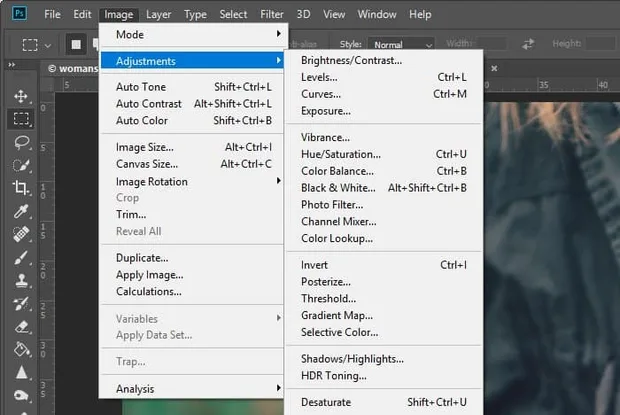Choose Apply Image...
This screenshot has height=415, width=620.
coord(193,275)
